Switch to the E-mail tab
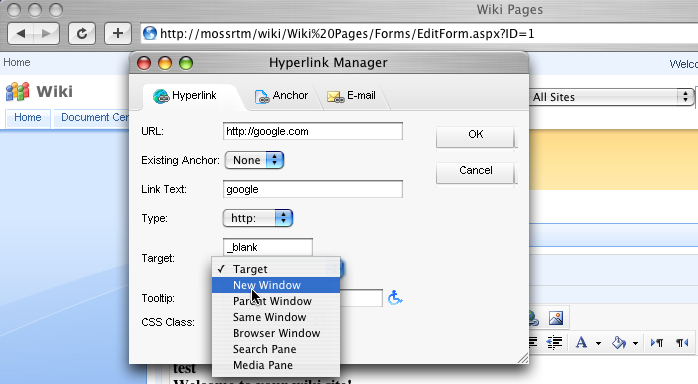698x384 pixels. point(352,96)
